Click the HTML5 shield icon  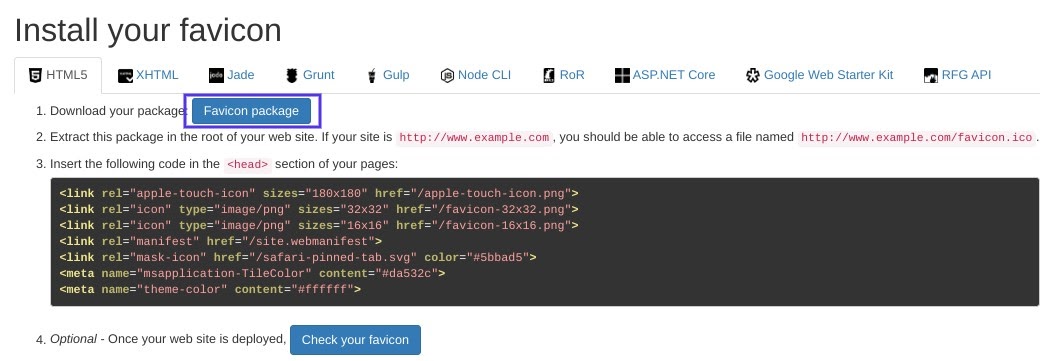36,75
